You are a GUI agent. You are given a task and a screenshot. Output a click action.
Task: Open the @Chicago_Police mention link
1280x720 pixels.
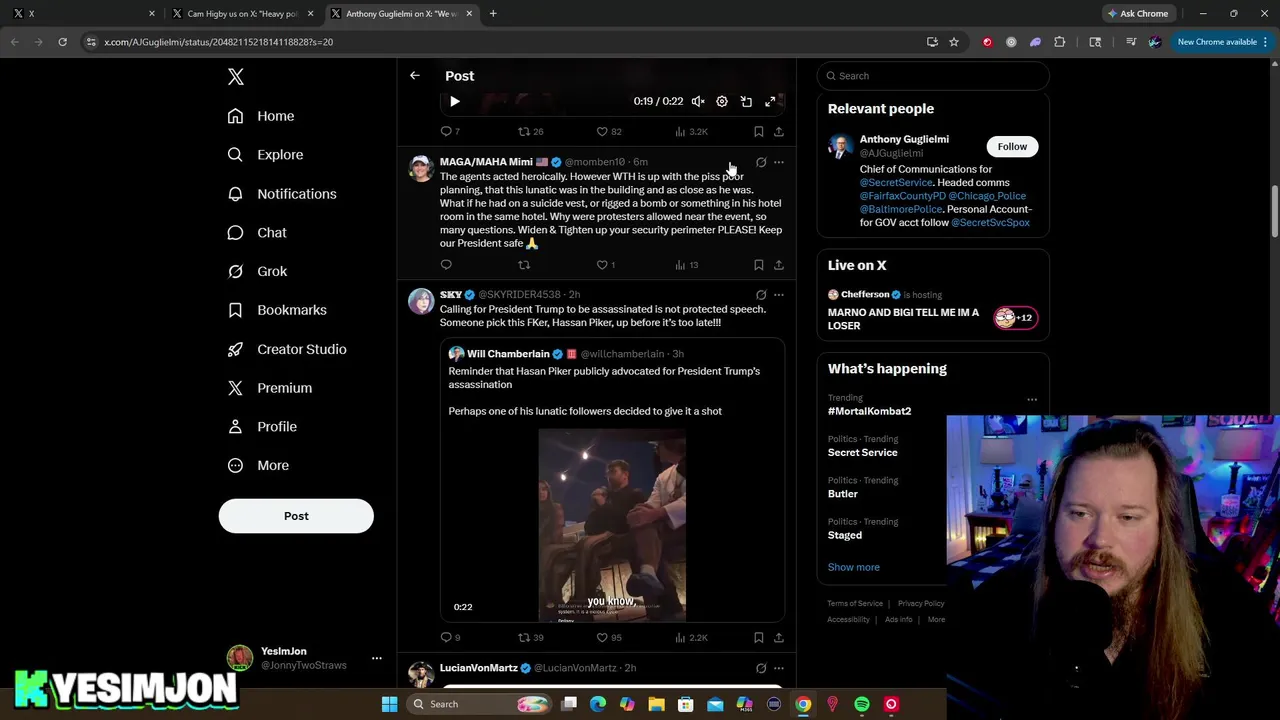987,196
